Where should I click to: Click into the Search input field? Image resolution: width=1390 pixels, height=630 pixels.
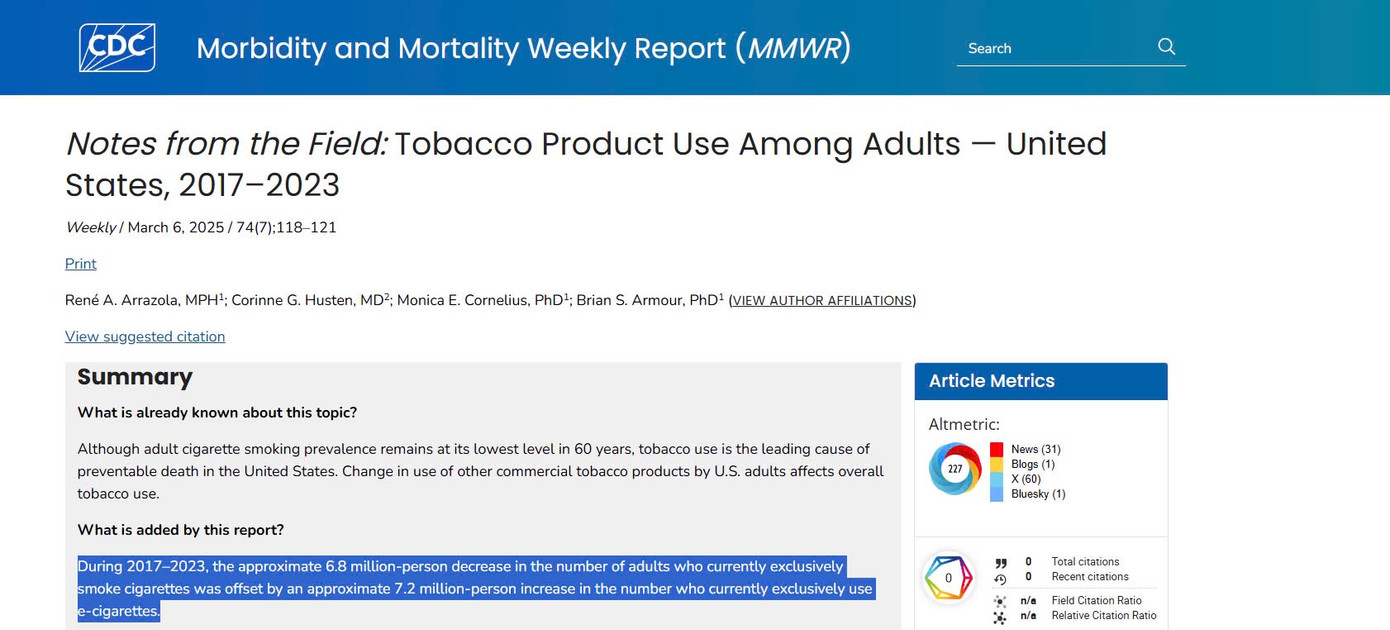point(1055,48)
